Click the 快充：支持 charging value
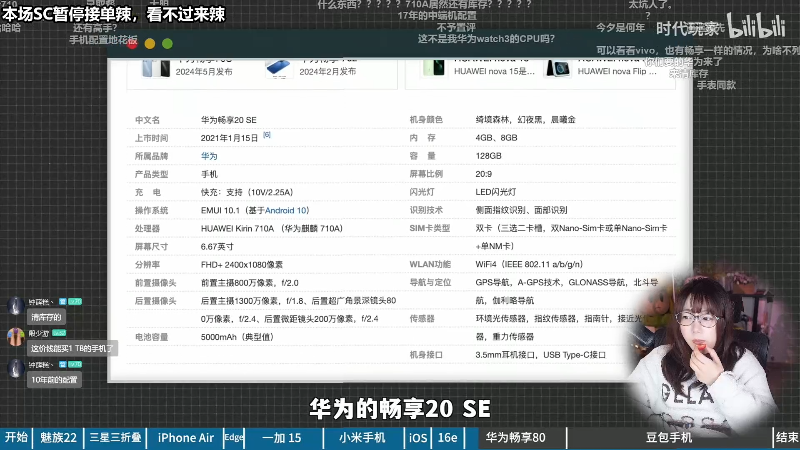The height and width of the screenshot is (450, 800). pyautogui.click(x=247, y=192)
